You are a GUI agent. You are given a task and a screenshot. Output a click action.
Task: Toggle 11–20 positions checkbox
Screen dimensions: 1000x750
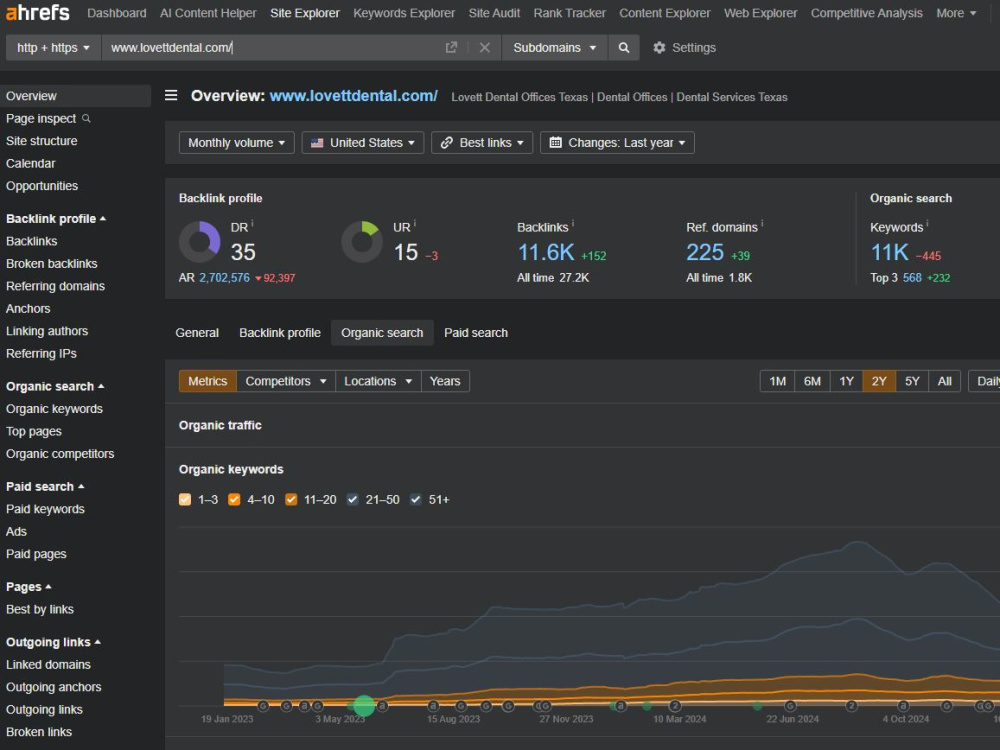click(291, 499)
